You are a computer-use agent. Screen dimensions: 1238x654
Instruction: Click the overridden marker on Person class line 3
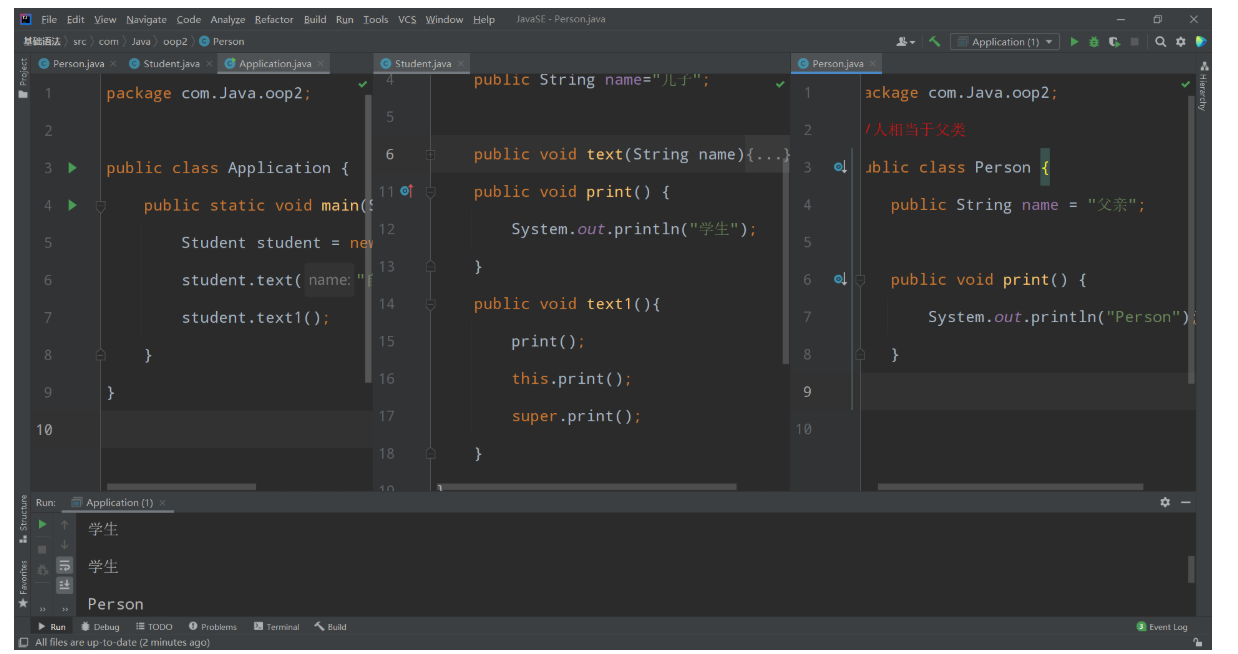(840, 167)
